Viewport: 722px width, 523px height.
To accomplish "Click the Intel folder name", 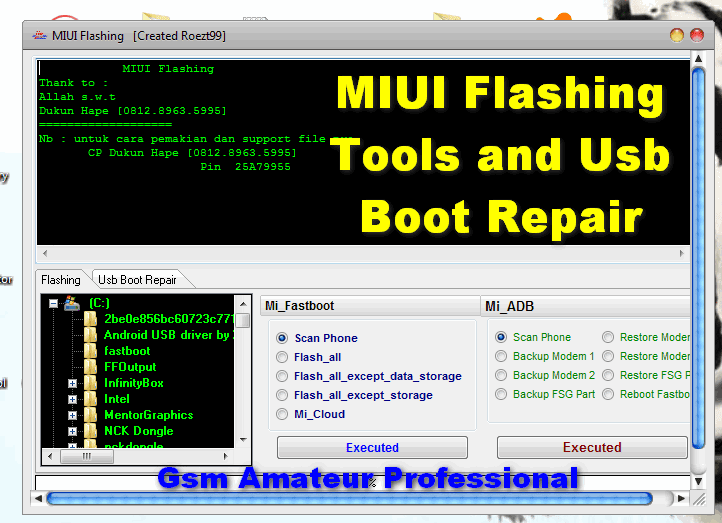I will point(116,399).
